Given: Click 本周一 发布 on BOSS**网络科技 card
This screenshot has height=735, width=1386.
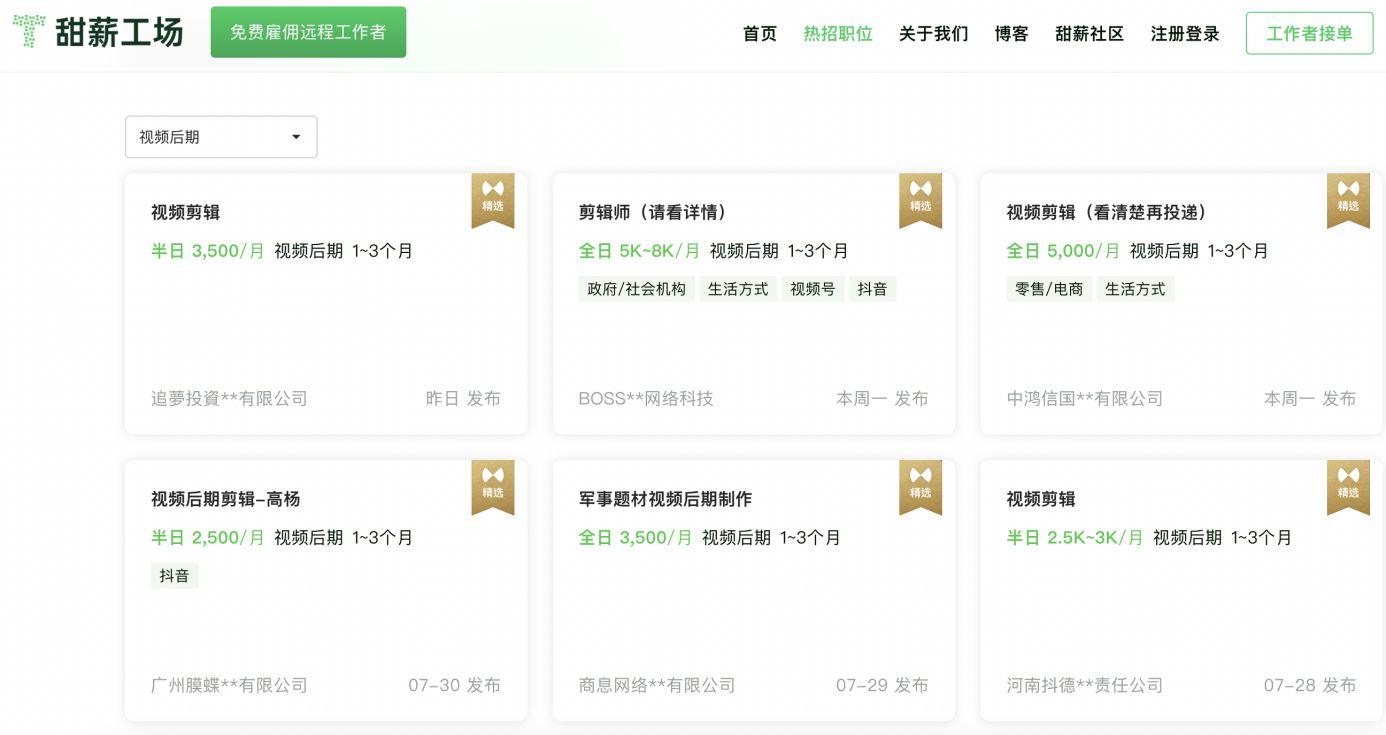Looking at the screenshot, I should pos(882,398).
